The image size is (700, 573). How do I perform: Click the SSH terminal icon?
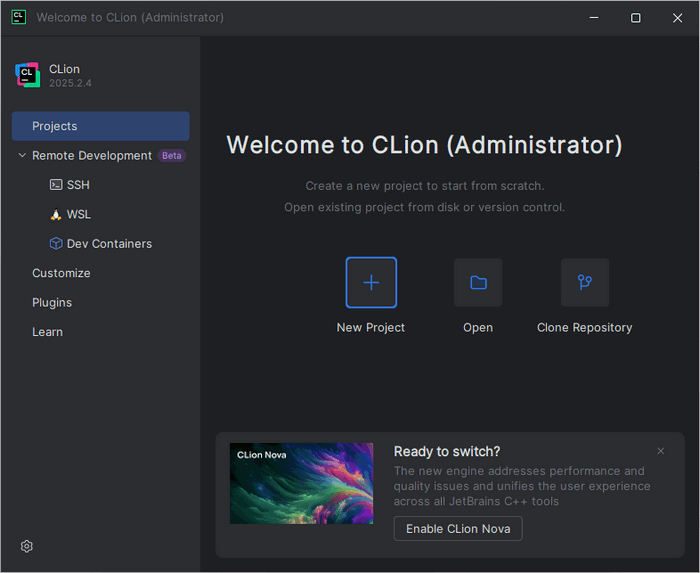[x=56, y=185]
